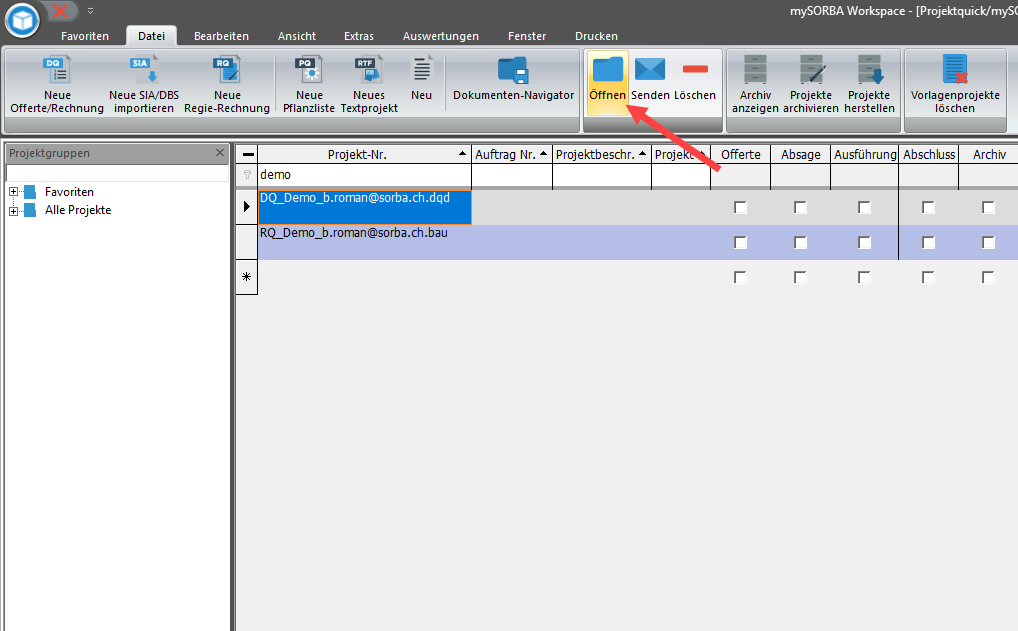The width and height of the screenshot is (1018, 631).
Task: Click the Absage column header
Action: click(801, 155)
